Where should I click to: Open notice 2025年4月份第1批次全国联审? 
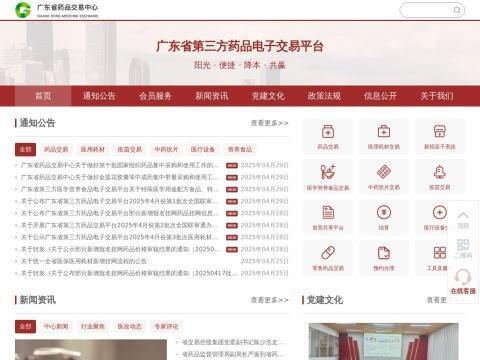point(119,201)
